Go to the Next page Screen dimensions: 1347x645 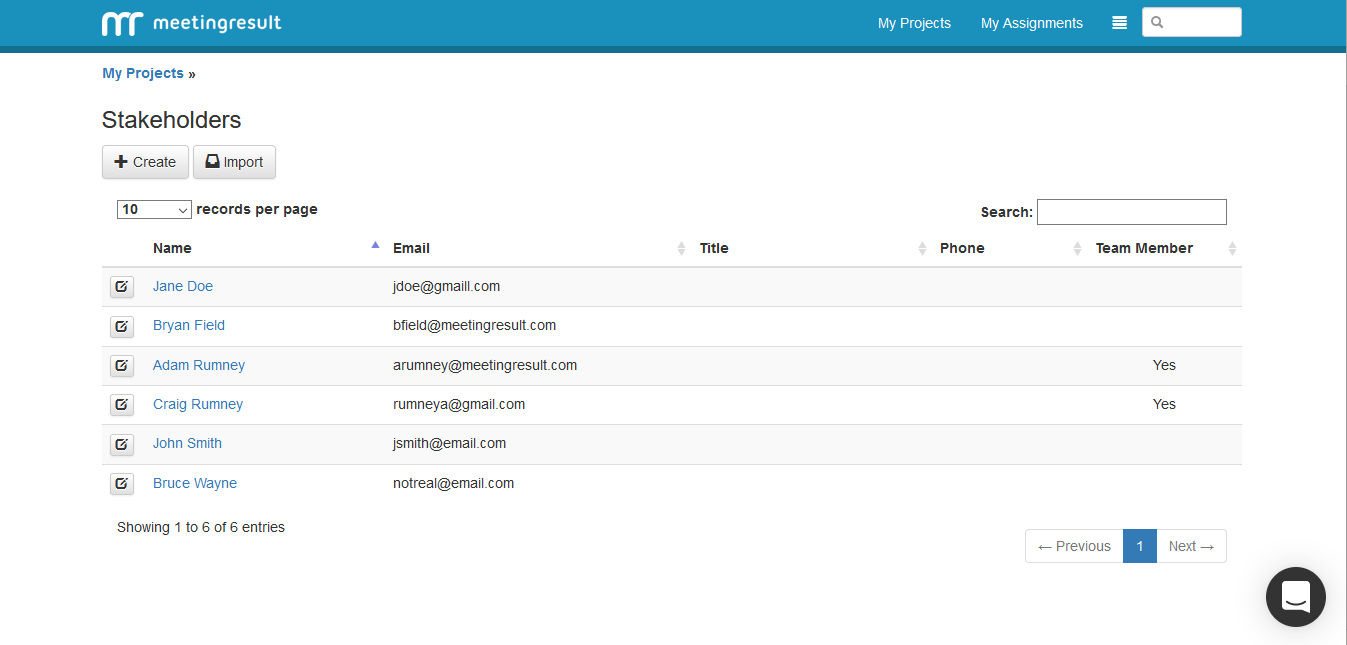coord(1190,546)
